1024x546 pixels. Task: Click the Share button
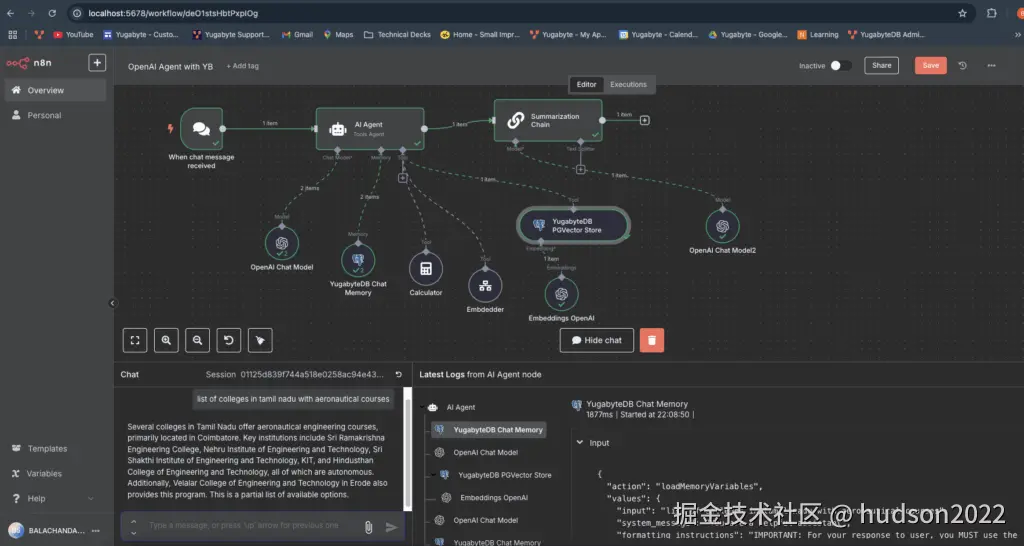tap(881, 65)
